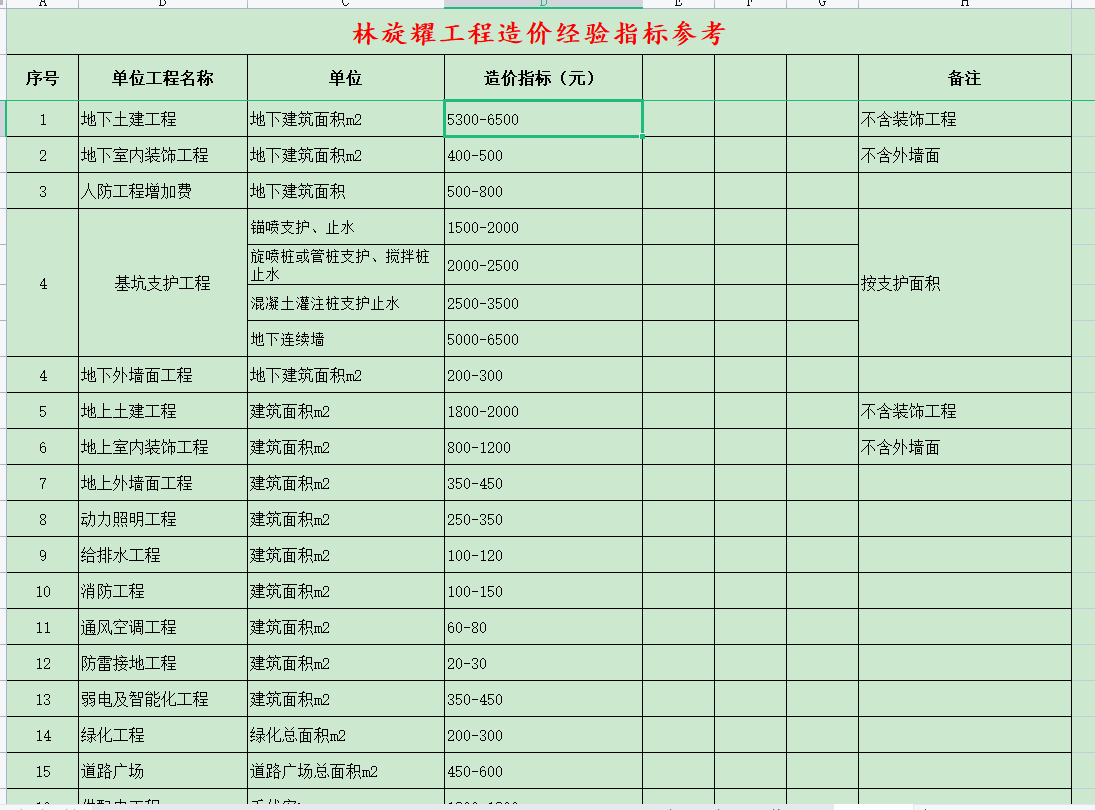Select 200-300 in the 地下外墙面工程 row
This screenshot has width=1095, height=810.
[543, 375]
